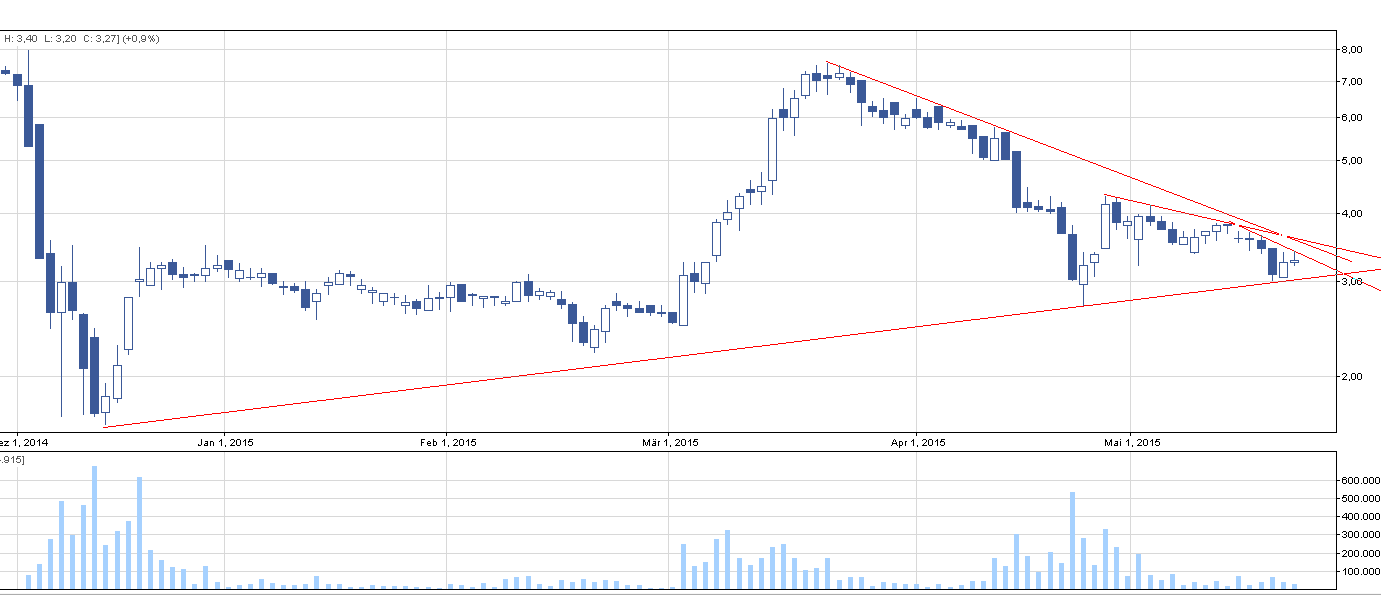Select the 100.000 volume axis label
The width and height of the screenshot is (1381, 595).
[1360, 572]
